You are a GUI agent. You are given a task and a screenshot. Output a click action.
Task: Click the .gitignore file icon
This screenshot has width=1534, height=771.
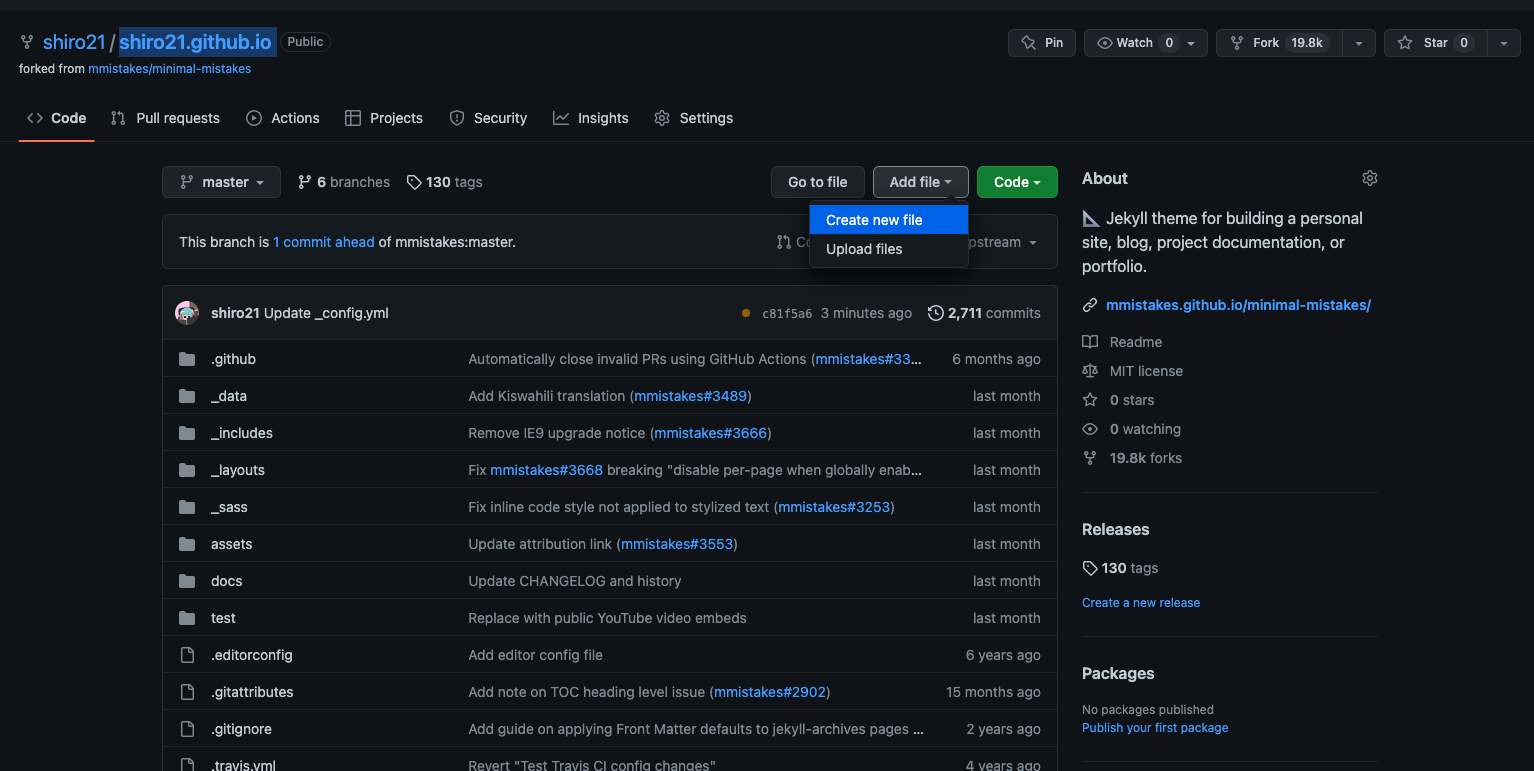187,729
